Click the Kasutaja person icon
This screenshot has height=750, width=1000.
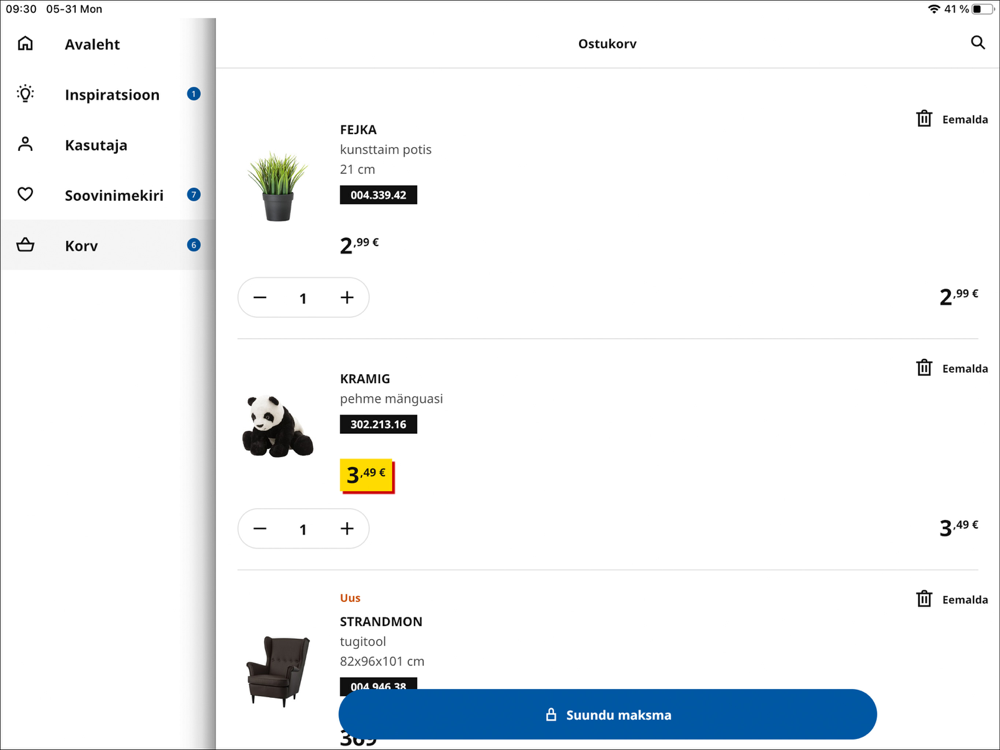pyautogui.click(x=26, y=145)
